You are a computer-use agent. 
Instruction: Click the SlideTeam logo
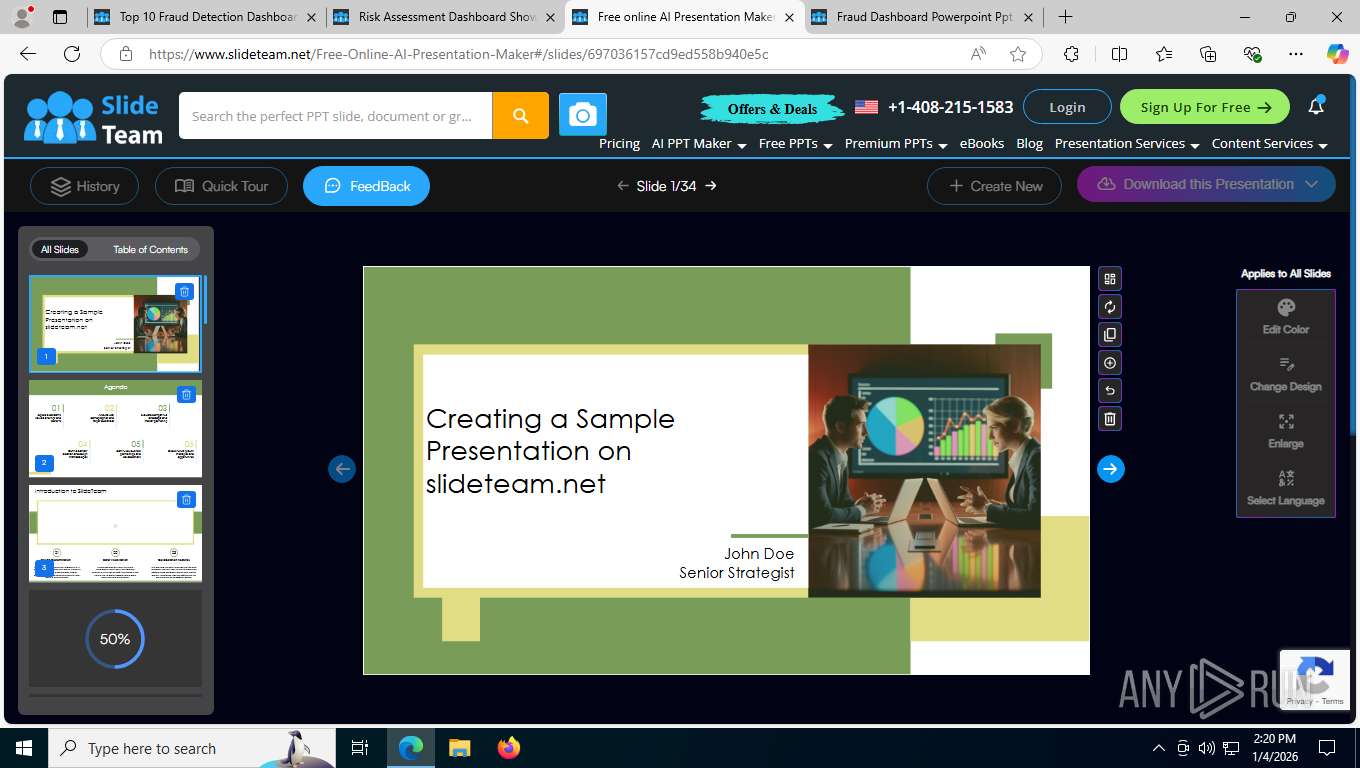pyautogui.click(x=94, y=118)
